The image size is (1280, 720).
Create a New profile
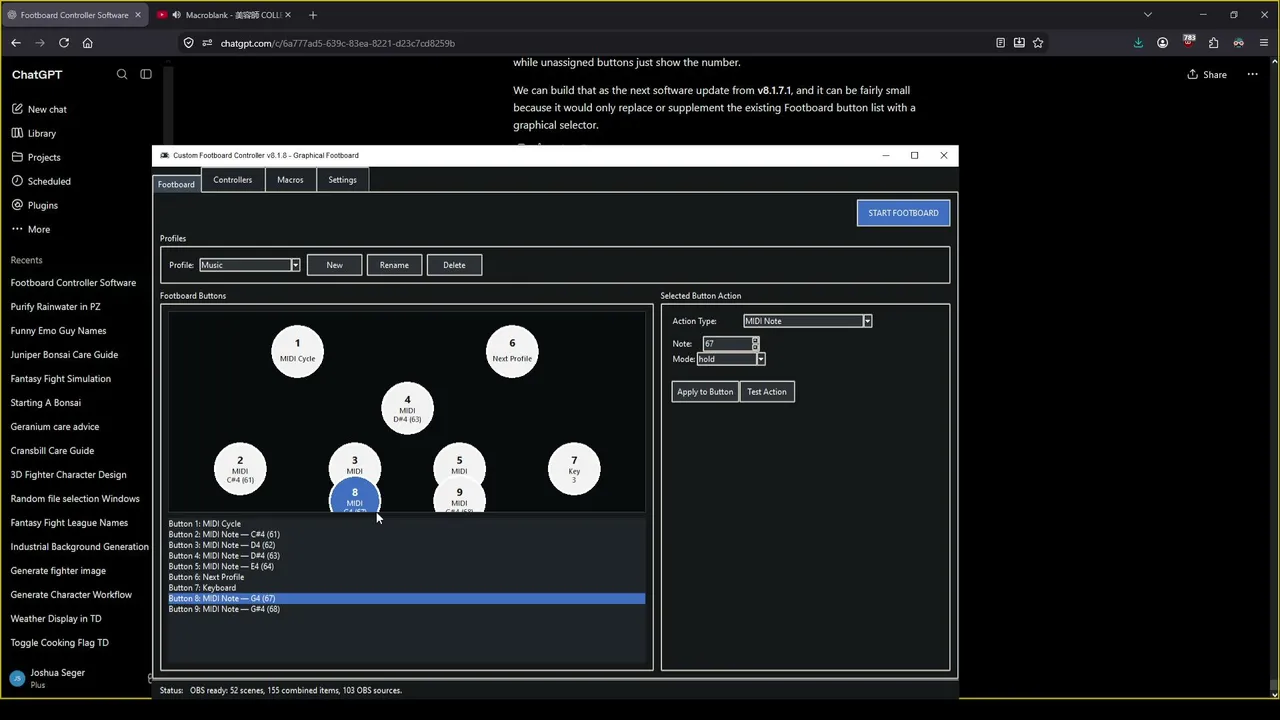click(x=334, y=265)
